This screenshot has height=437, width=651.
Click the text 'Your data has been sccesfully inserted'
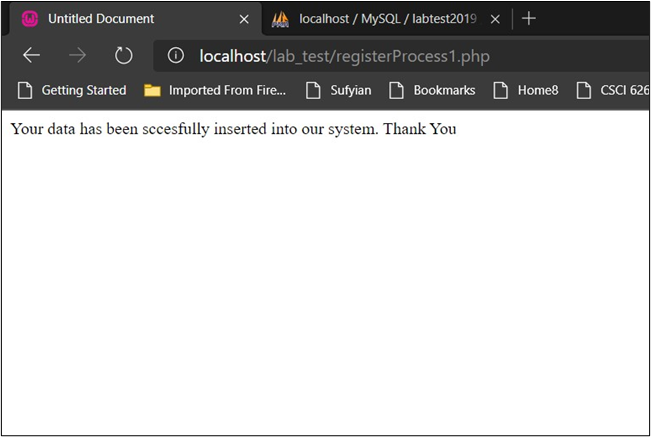[139, 129]
